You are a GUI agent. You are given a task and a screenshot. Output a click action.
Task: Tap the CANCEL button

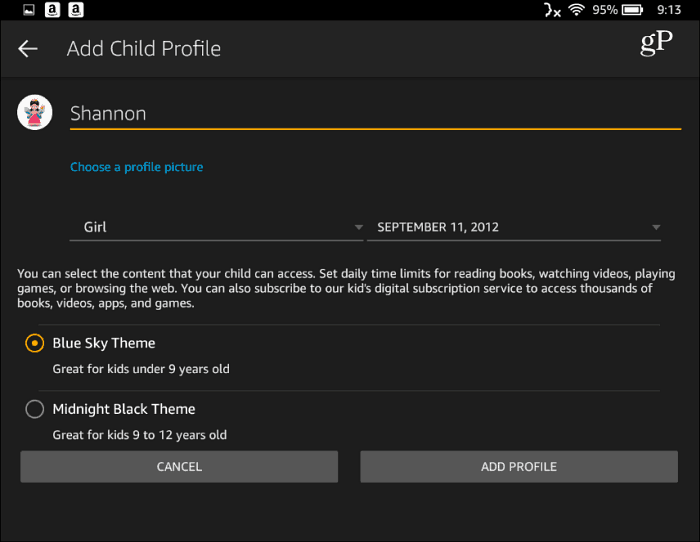pyautogui.click(x=179, y=467)
